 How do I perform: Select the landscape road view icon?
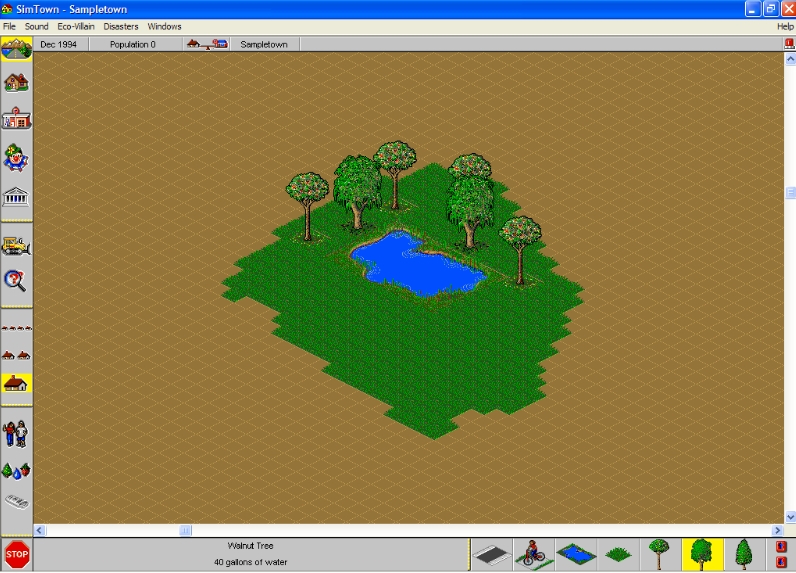coord(17,49)
